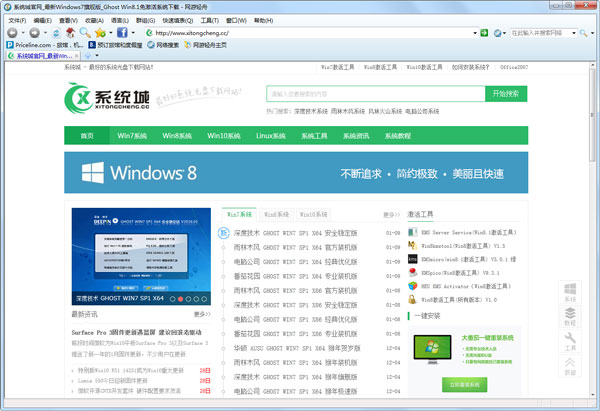This screenshot has width=600, height=411.
Task: Click the Facebook icon in the toolbar
Action: pyautogui.click(x=122, y=33)
